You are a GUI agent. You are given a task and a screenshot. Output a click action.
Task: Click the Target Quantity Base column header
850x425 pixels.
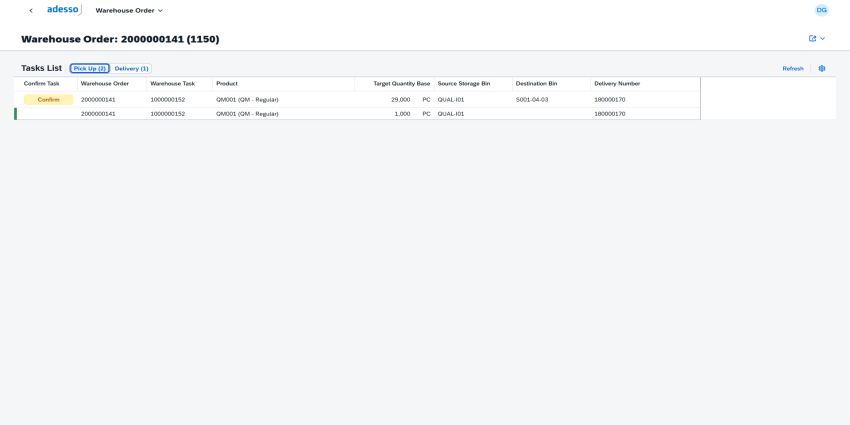coord(401,84)
